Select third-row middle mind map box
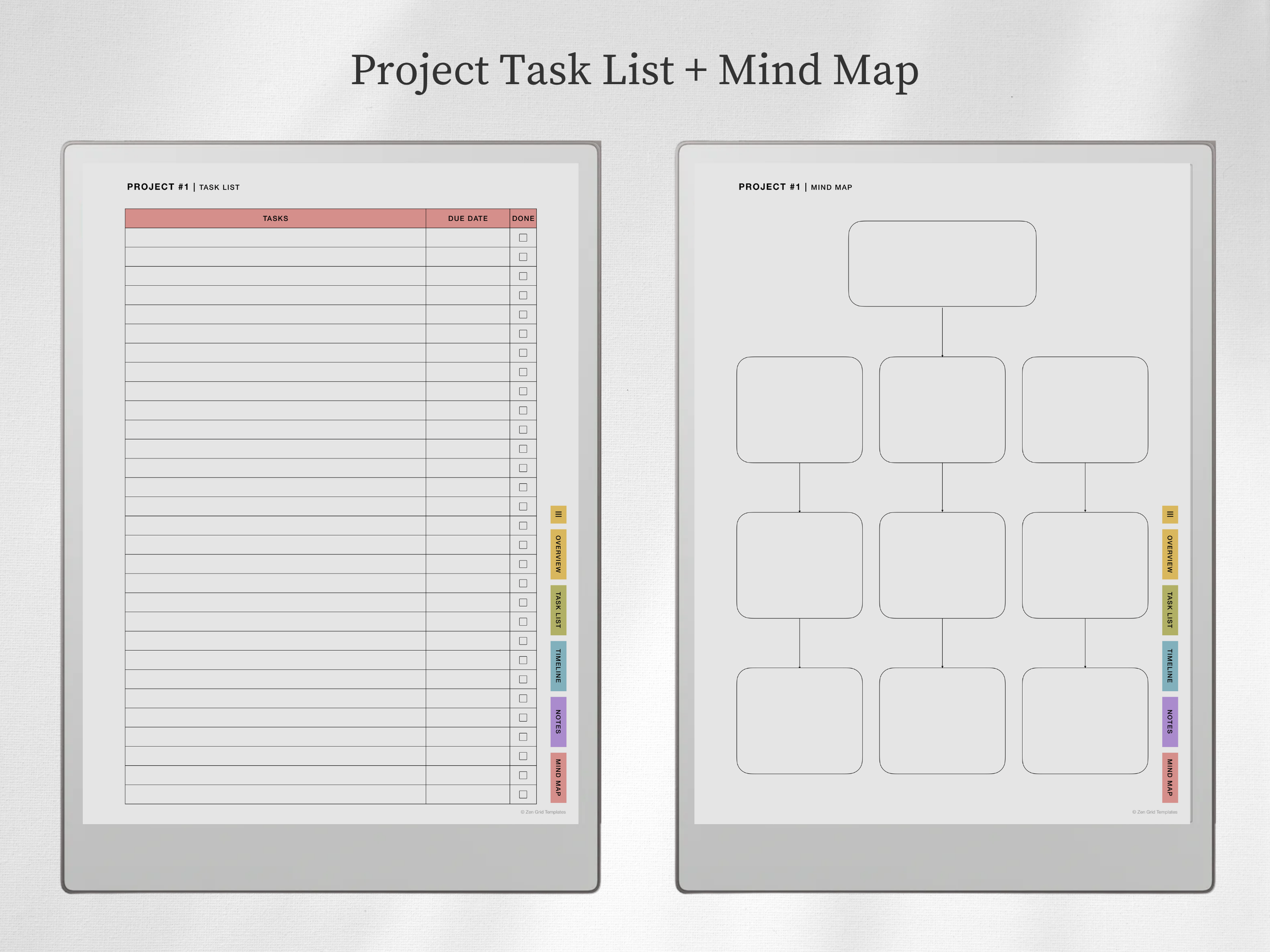 click(x=942, y=565)
